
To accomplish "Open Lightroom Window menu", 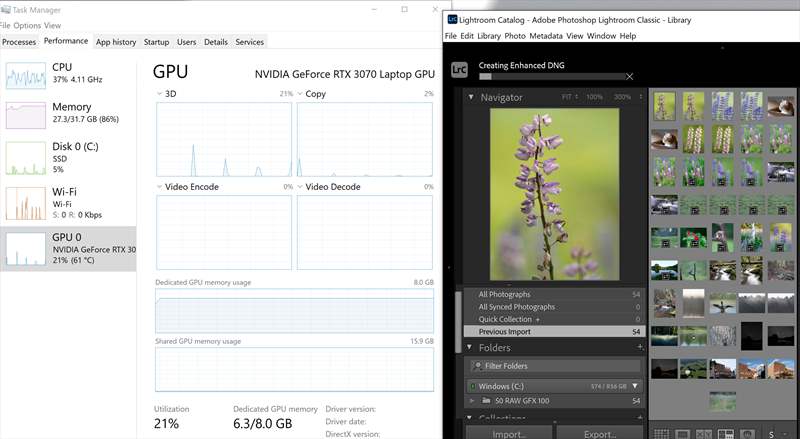I will click(x=602, y=36).
